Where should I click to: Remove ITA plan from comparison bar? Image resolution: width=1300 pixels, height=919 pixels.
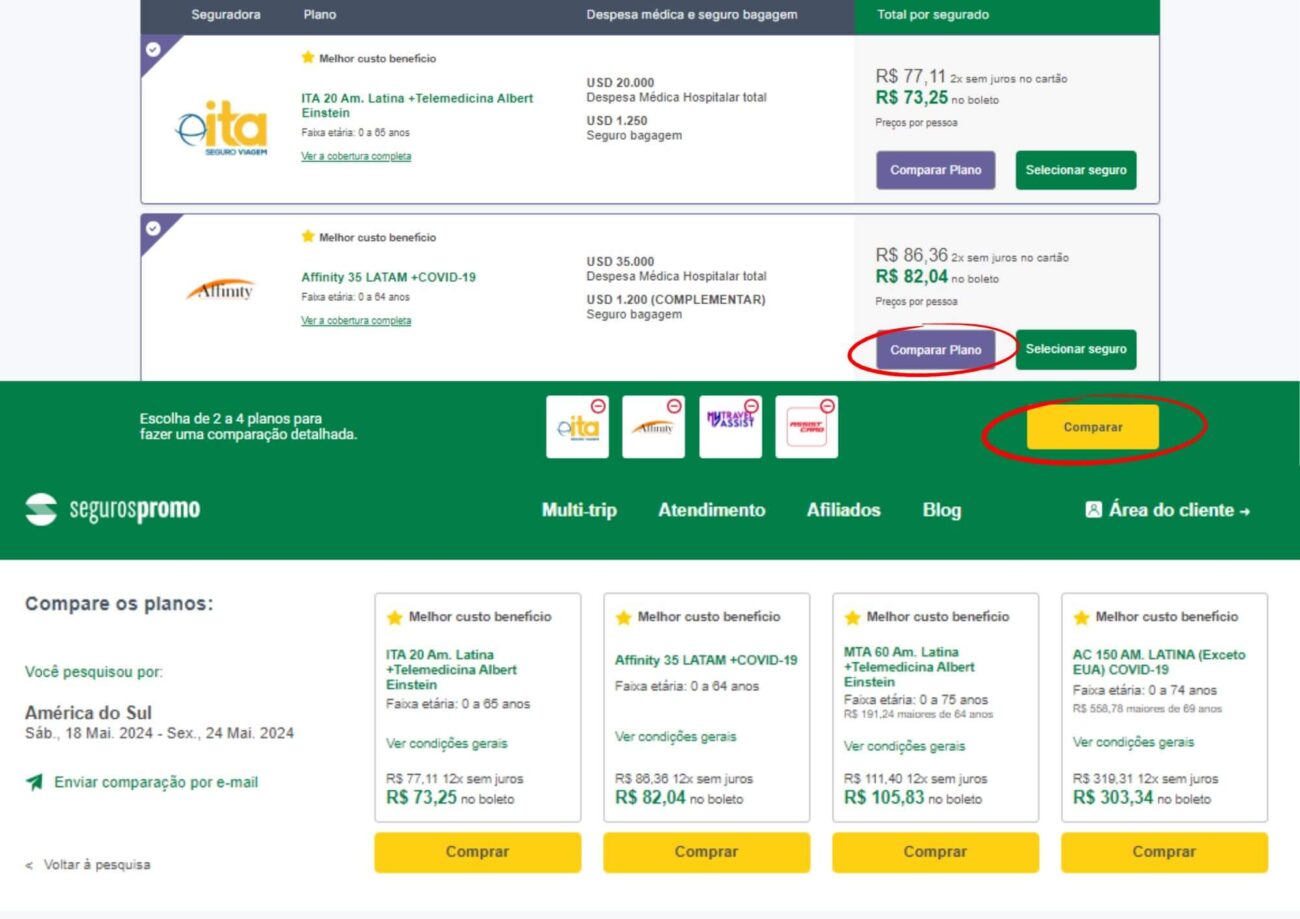[598, 406]
